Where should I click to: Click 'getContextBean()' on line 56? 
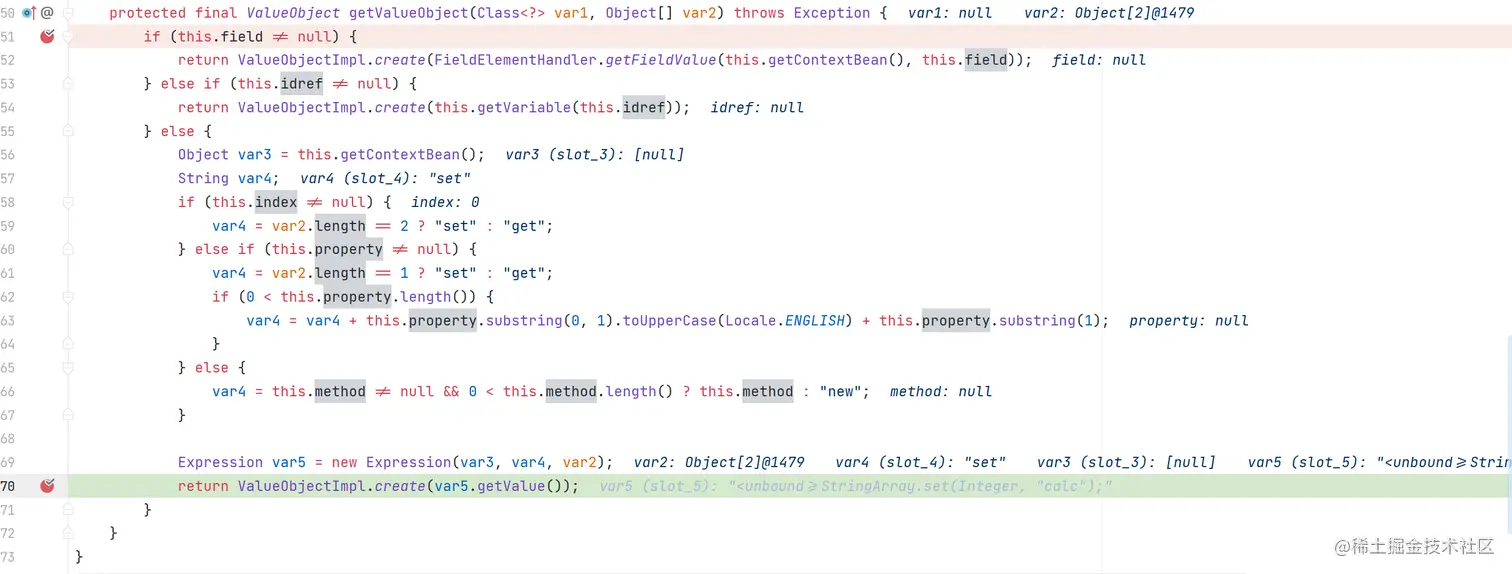[409, 155]
